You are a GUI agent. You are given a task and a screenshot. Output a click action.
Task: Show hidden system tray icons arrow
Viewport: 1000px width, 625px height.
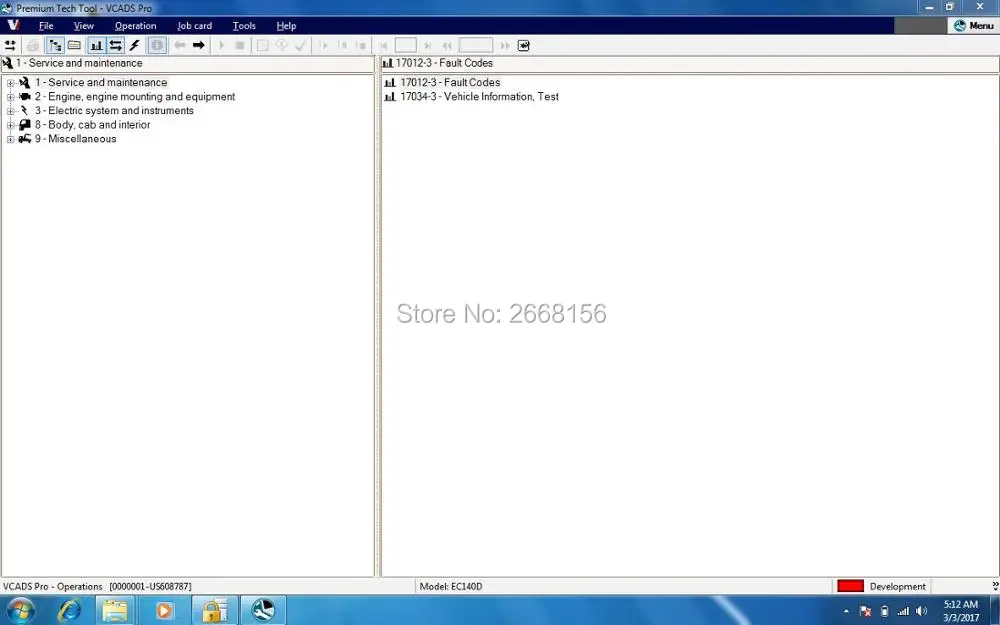click(x=846, y=612)
